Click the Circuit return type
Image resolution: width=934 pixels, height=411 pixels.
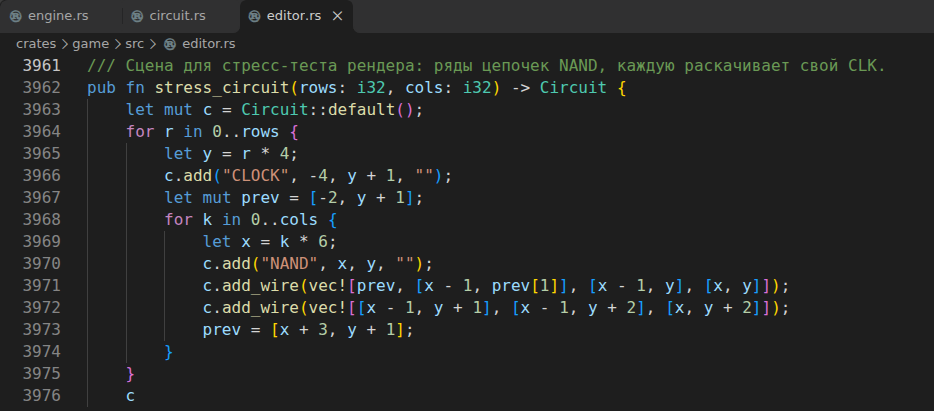tap(573, 88)
